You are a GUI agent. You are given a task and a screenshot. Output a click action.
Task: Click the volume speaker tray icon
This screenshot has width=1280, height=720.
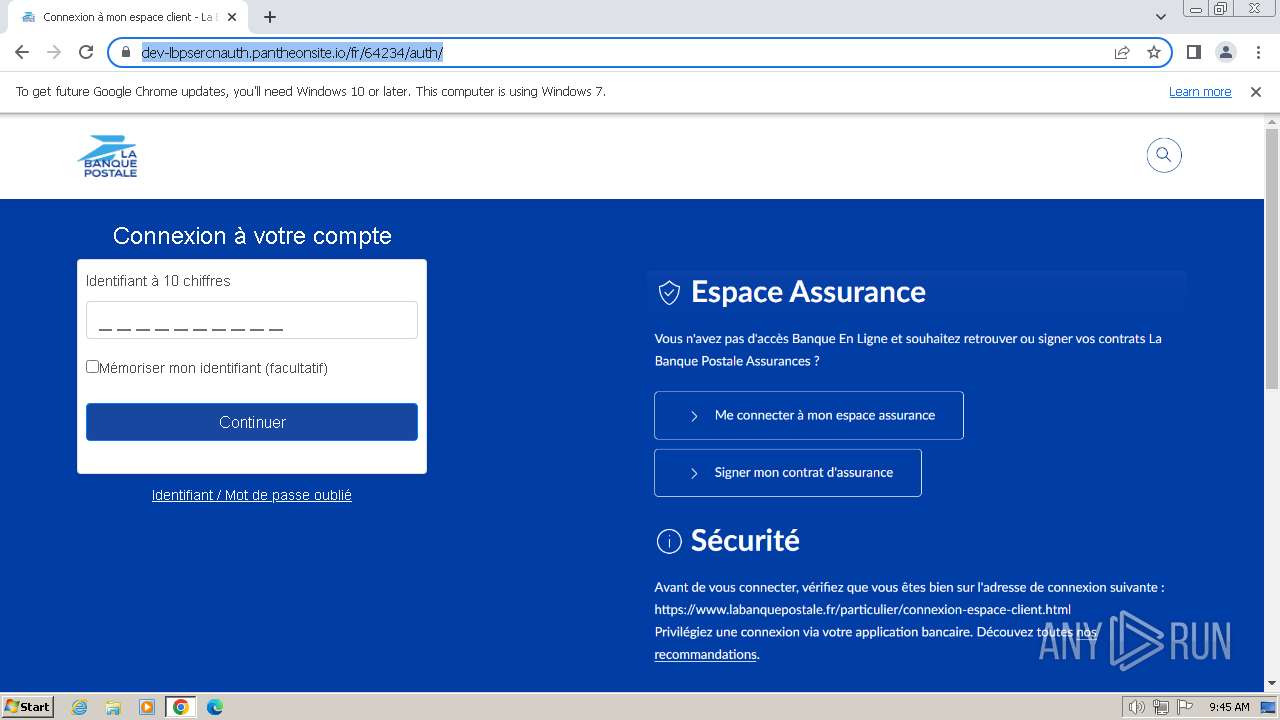tap(1136, 707)
